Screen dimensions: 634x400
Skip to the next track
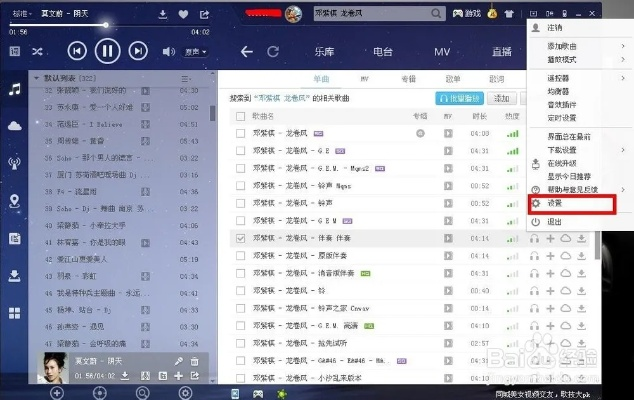[137, 51]
